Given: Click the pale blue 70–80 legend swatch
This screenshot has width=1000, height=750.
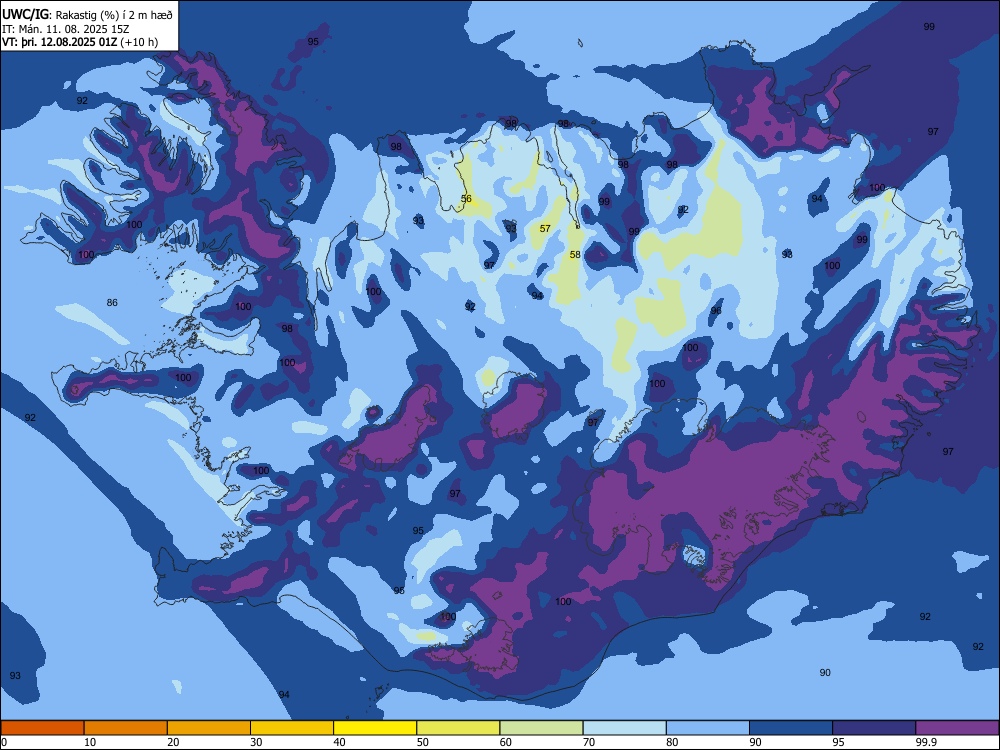Looking at the screenshot, I should (625, 728).
